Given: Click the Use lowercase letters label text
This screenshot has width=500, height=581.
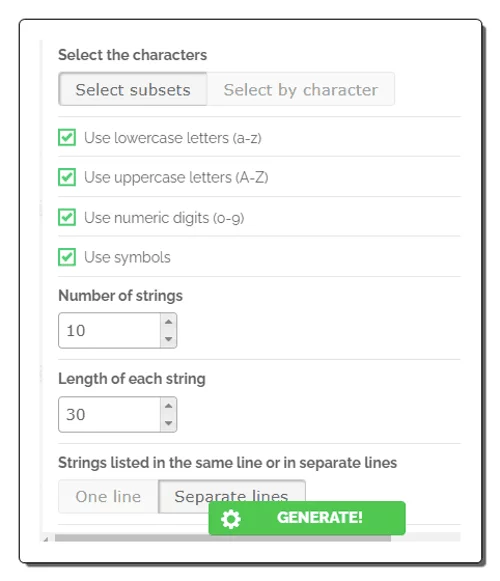Looking at the screenshot, I should [173, 138].
